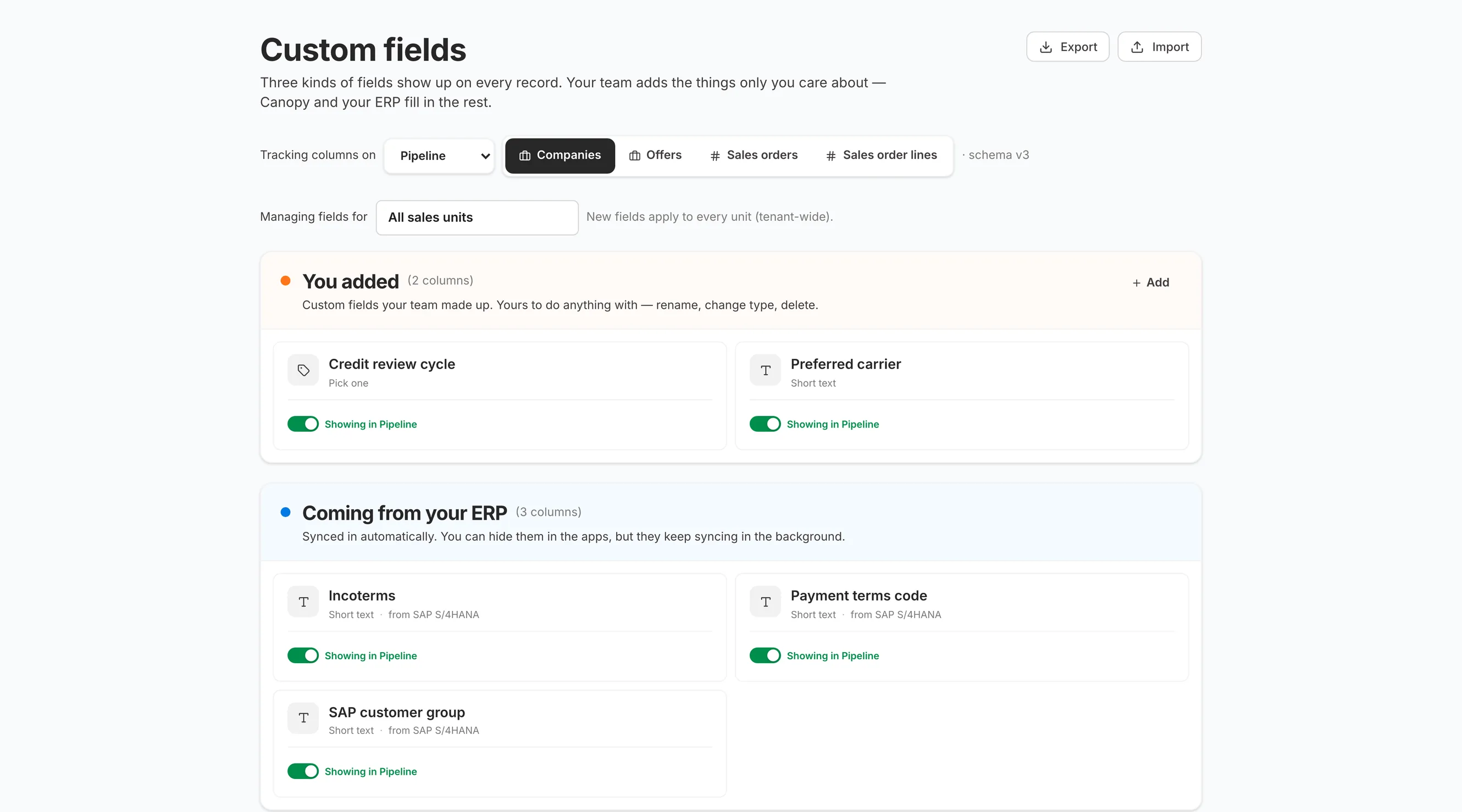Click the Export button
Image resolution: width=1462 pixels, height=812 pixels.
pos(1067,47)
